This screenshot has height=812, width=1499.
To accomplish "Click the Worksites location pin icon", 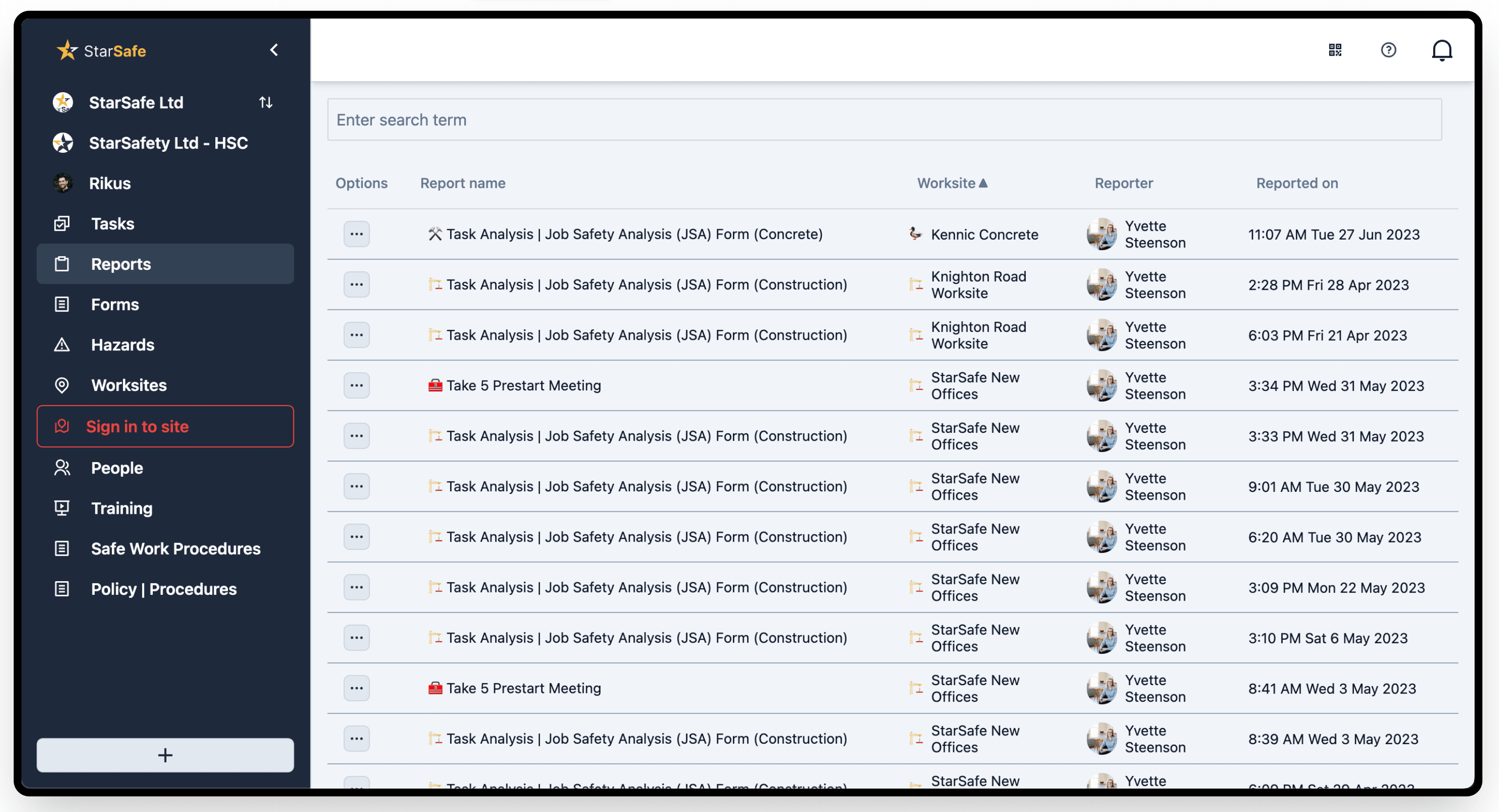I will click(x=62, y=385).
